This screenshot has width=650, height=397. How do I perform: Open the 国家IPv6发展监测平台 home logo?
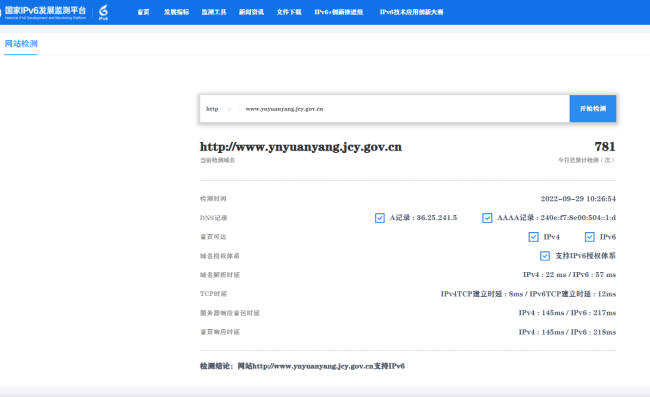click(x=45, y=12)
